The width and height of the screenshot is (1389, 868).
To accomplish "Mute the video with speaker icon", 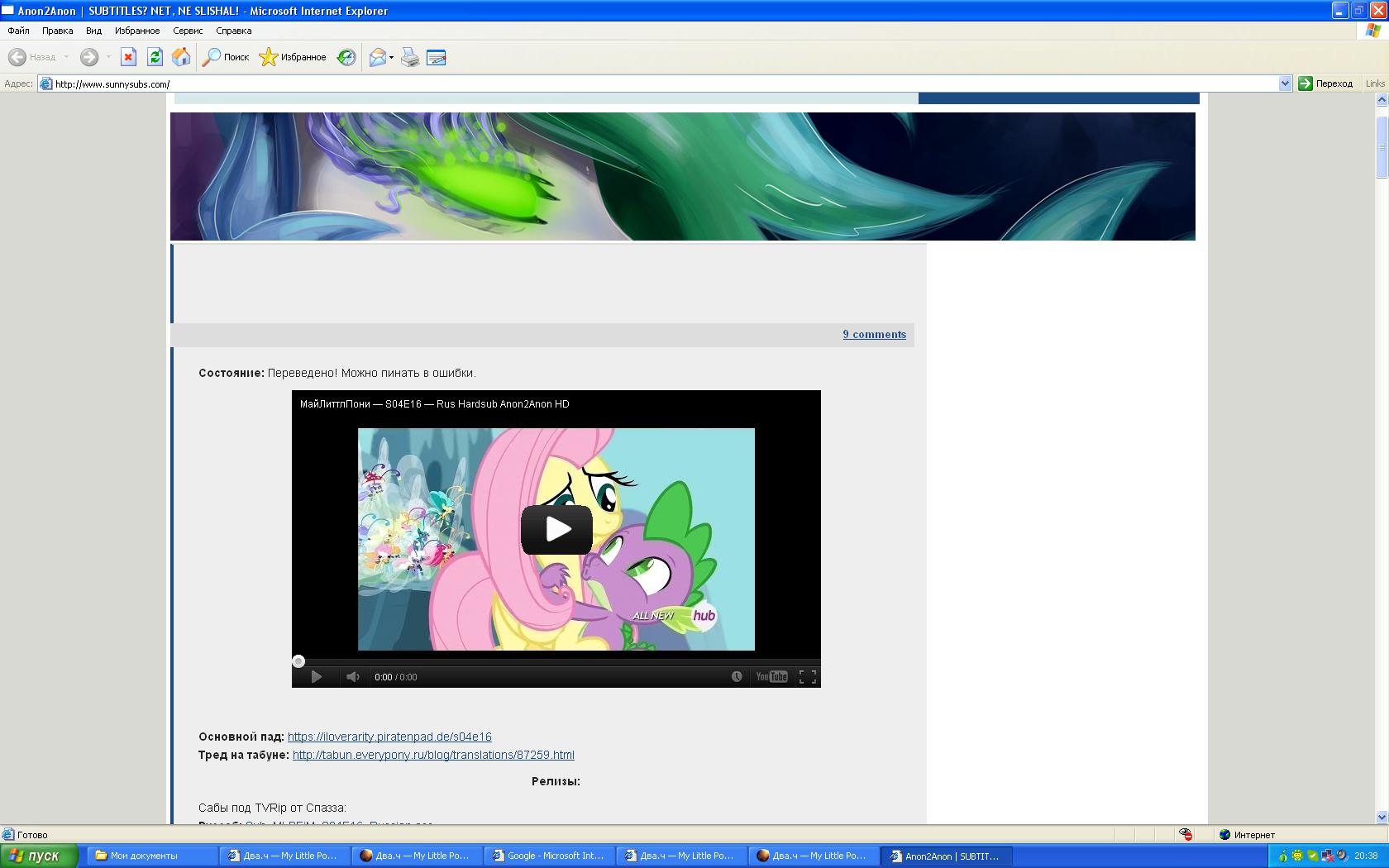I will click(353, 677).
